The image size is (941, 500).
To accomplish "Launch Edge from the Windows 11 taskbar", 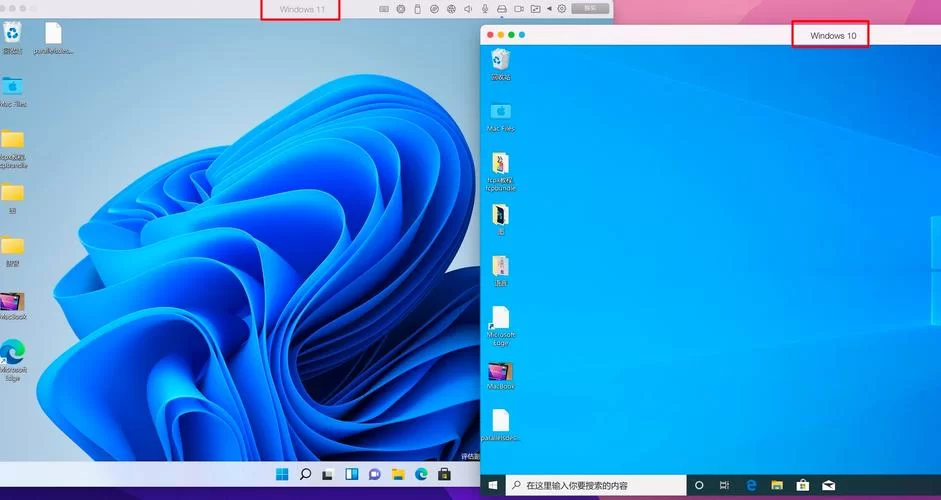I will point(421,474).
